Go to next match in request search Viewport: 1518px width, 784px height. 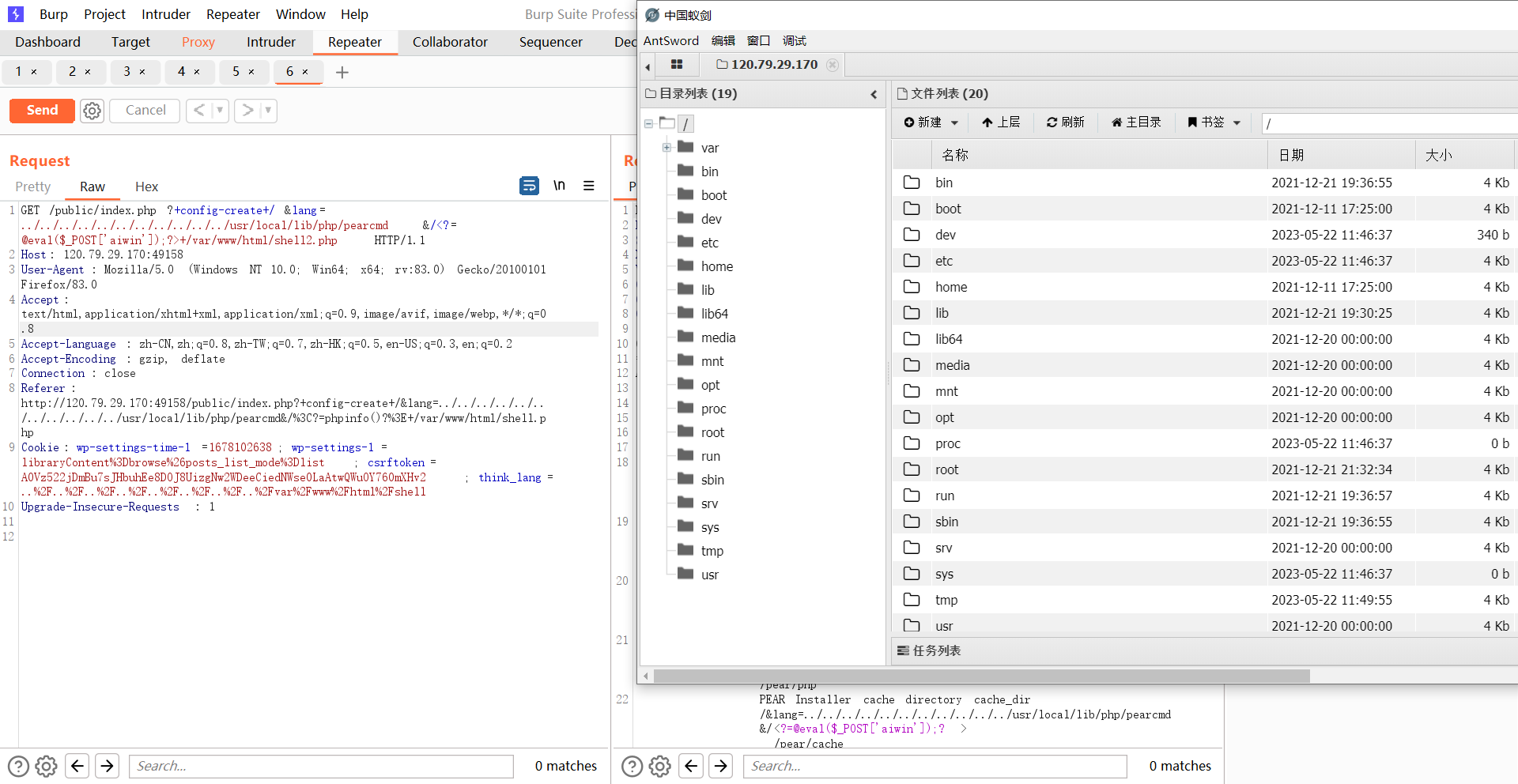point(107,766)
